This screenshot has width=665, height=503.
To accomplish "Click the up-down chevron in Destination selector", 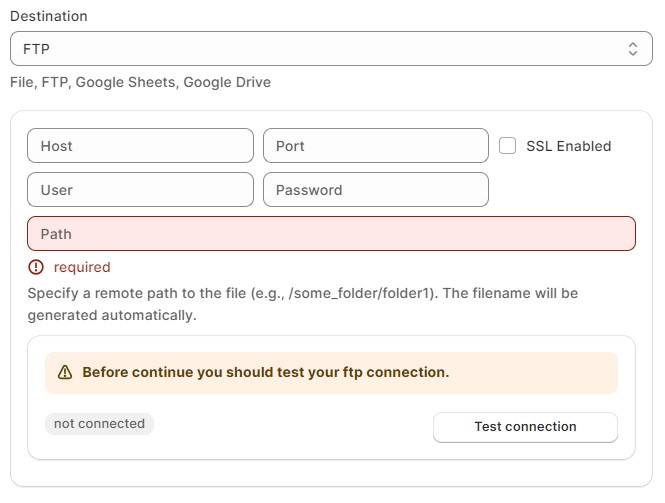I will (632, 48).
